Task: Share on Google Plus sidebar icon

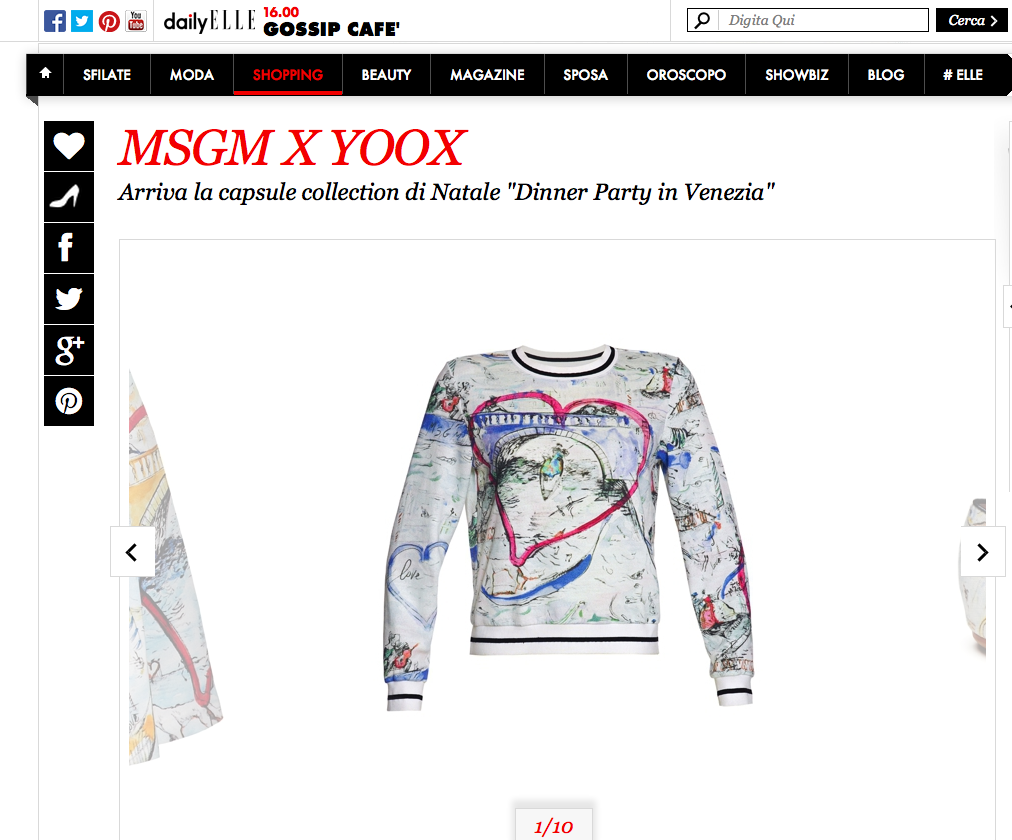Action: (69, 350)
